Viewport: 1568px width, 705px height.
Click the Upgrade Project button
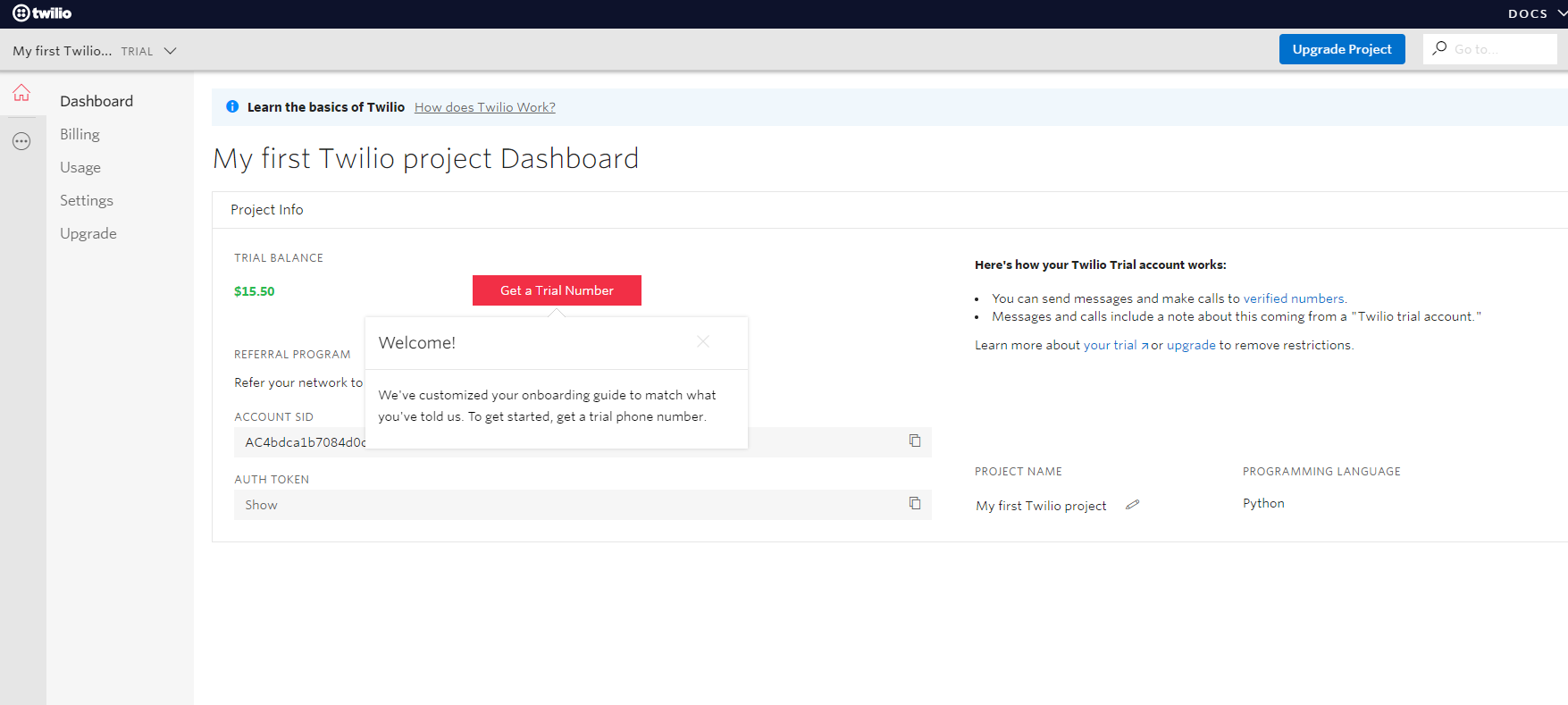coord(1342,49)
